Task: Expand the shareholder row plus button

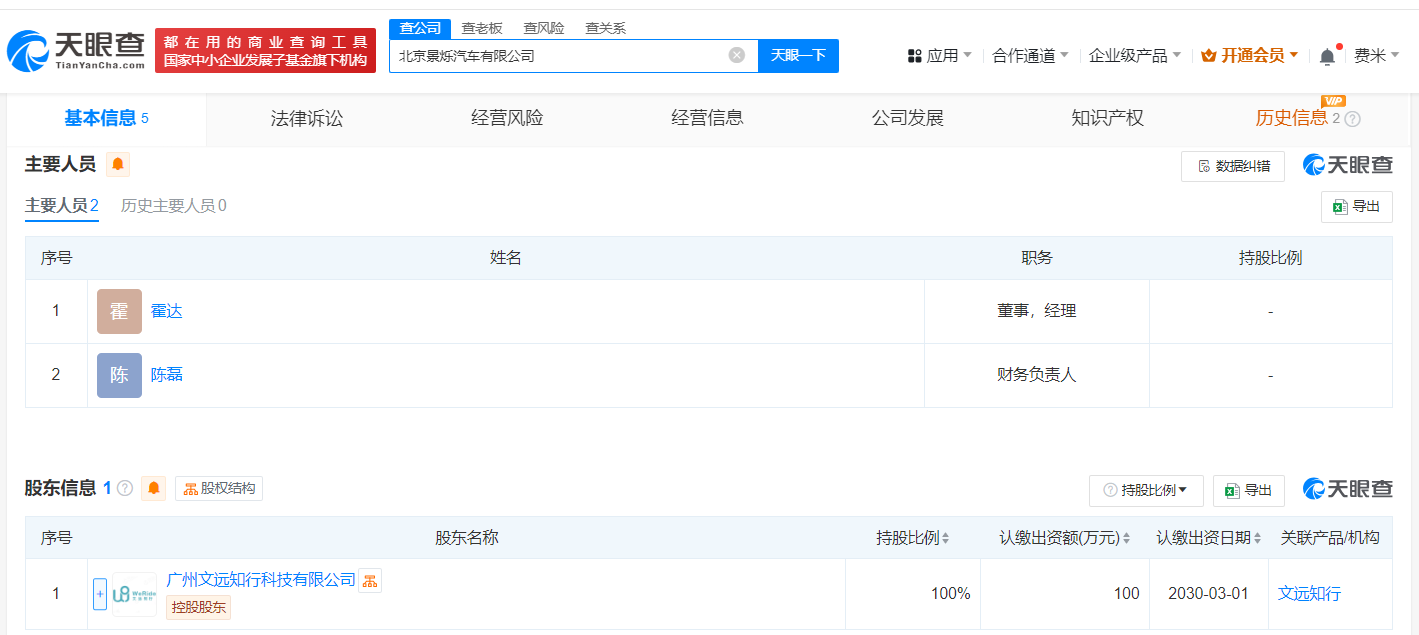Action: click(100, 594)
